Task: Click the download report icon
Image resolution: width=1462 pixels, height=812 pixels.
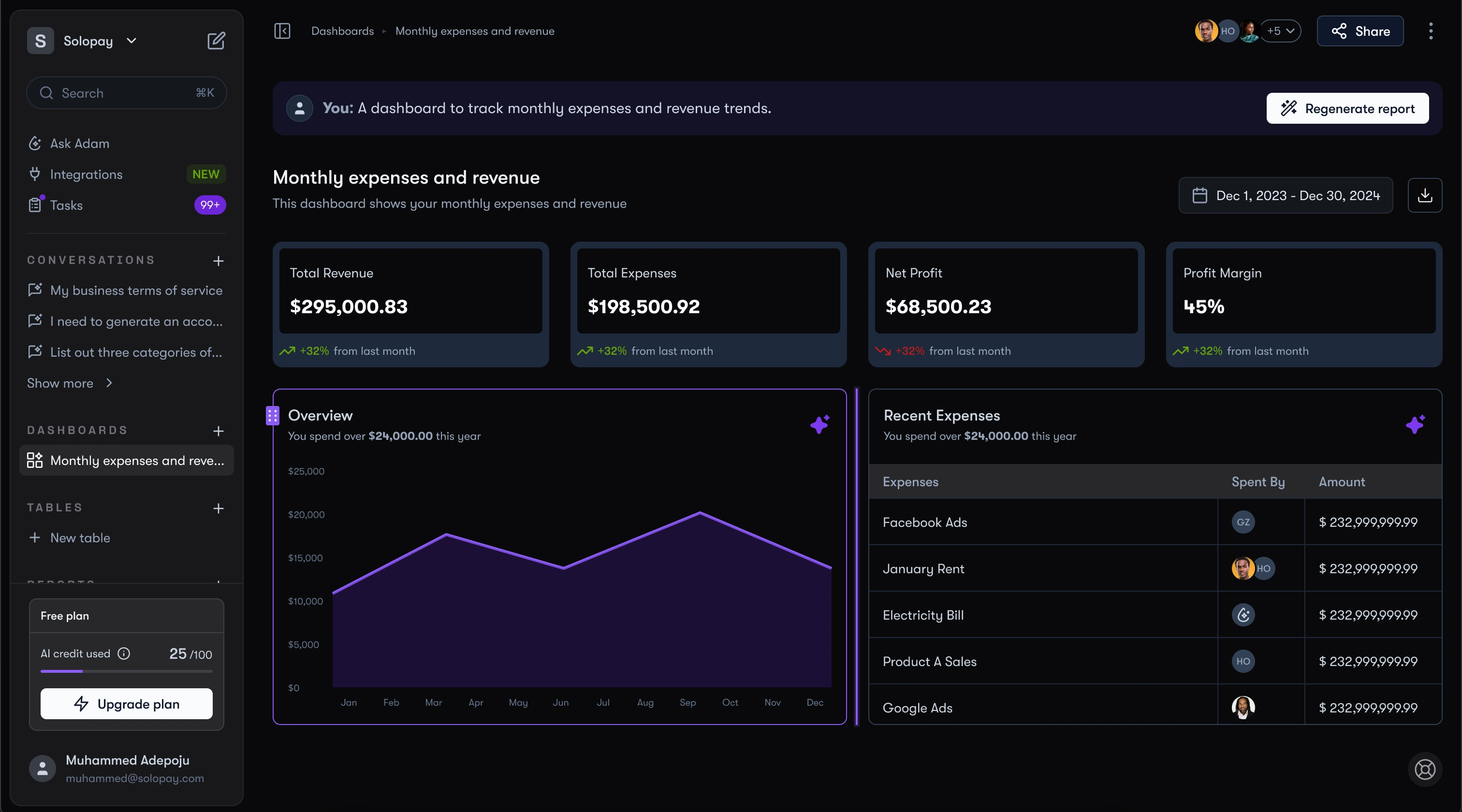Action: [1425, 195]
